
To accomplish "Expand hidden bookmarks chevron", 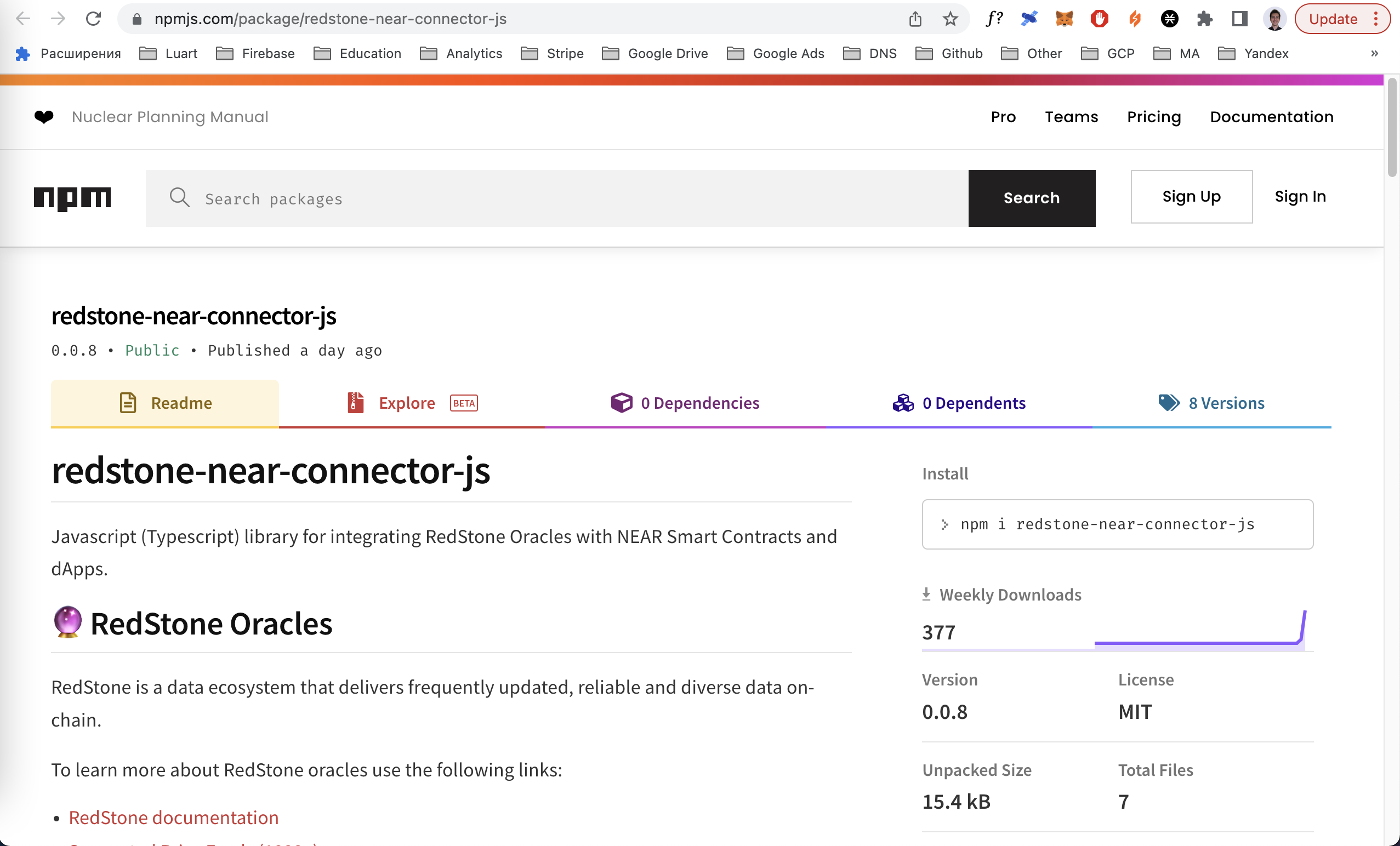I will click(1374, 53).
